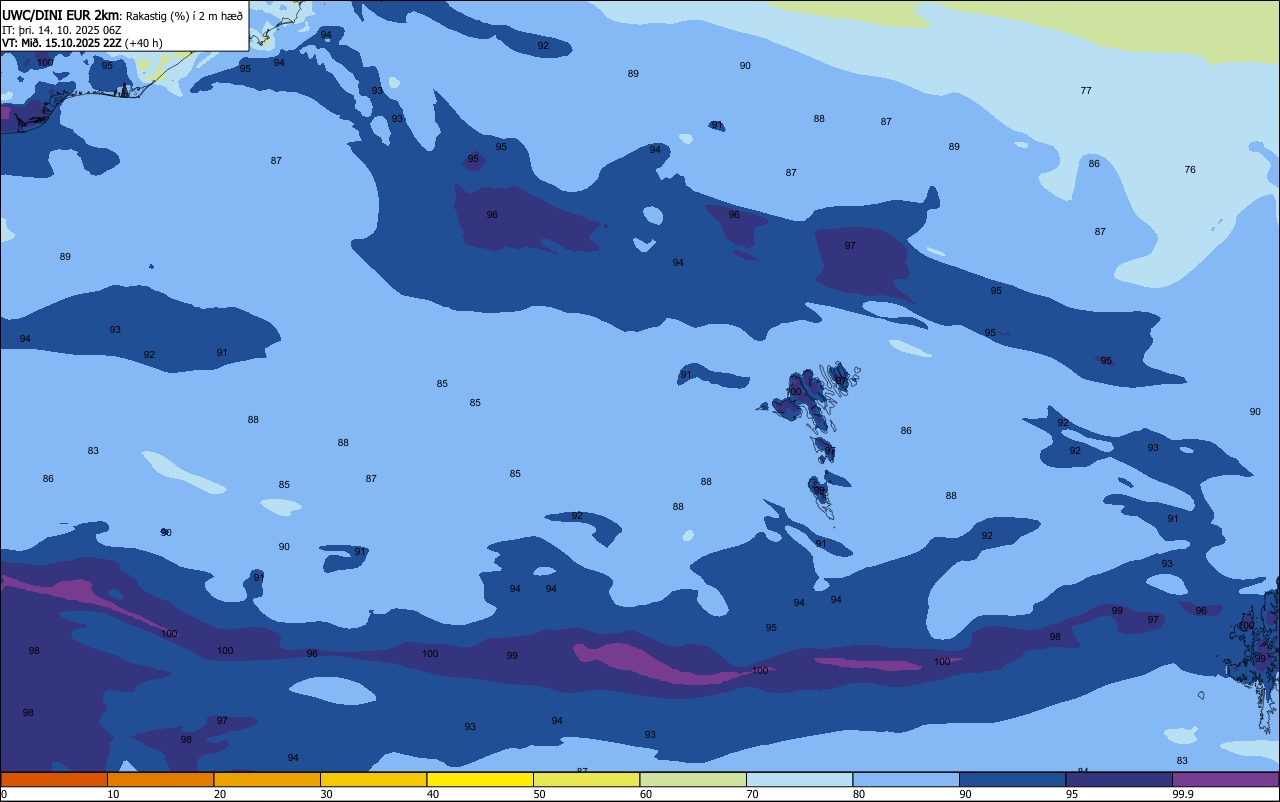Image resolution: width=1280 pixels, height=802 pixels.
Task: Select the 80–90 light blue legend swatch
Action: pos(906,779)
